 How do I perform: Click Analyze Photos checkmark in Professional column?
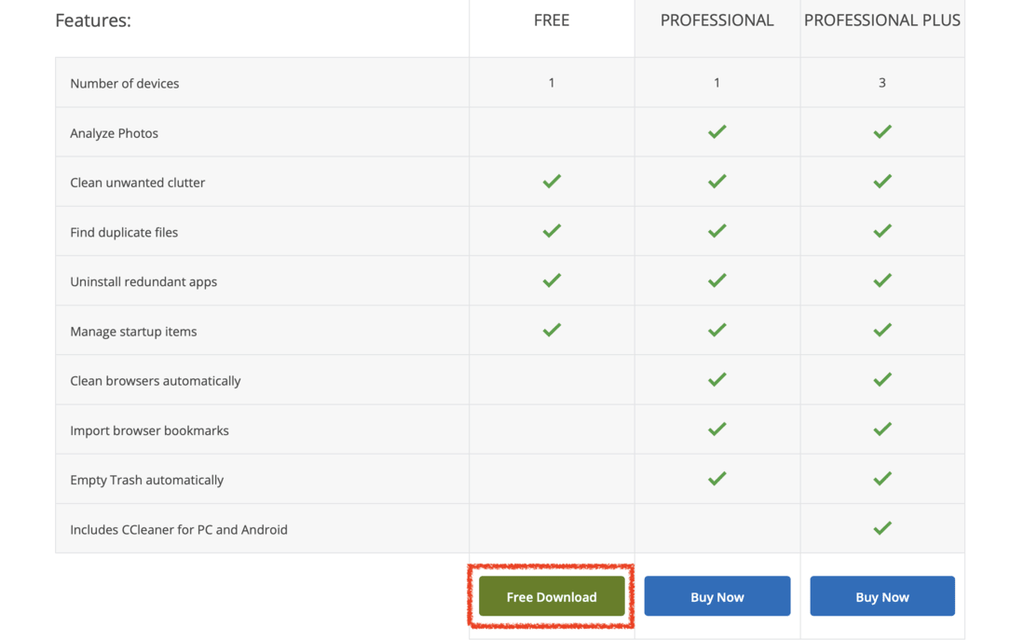(x=717, y=132)
